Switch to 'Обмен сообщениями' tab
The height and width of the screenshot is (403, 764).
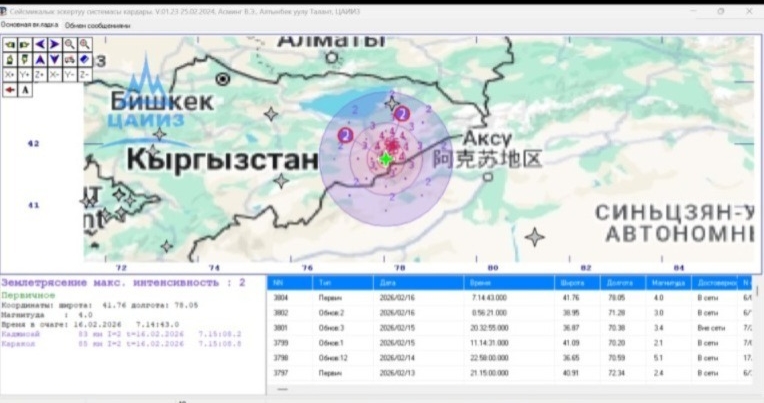coord(98,23)
